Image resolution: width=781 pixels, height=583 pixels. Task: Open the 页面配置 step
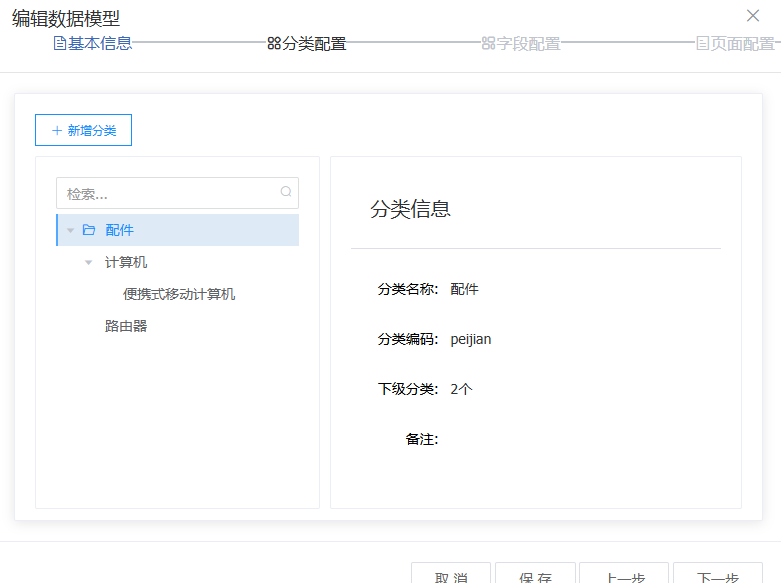[x=742, y=44]
